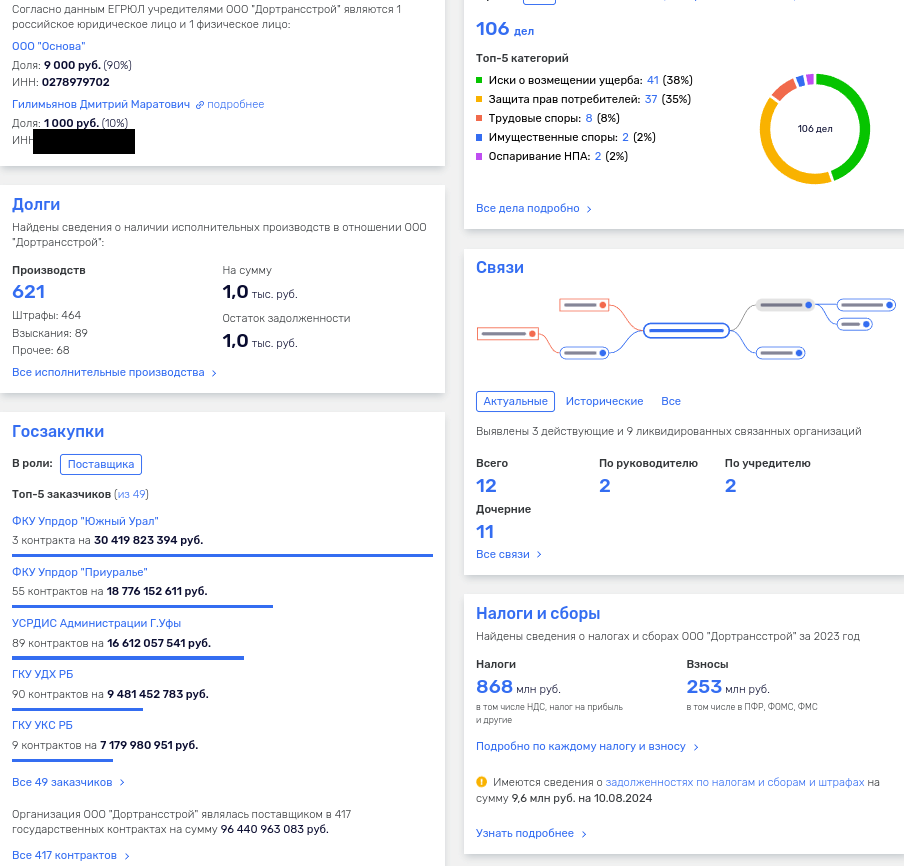
Task: Open the ГКУ УДХ РБ customer link
Action: pyautogui.click(x=43, y=674)
